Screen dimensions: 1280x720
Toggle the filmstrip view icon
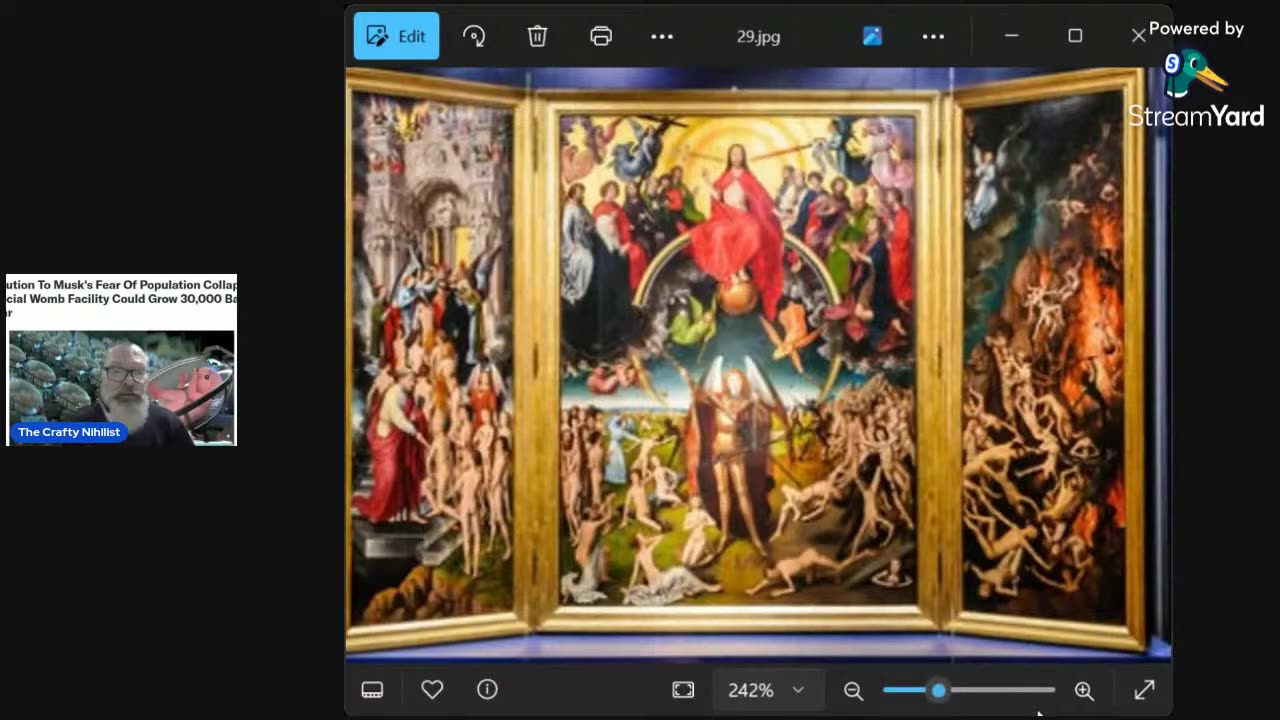point(372,690)
